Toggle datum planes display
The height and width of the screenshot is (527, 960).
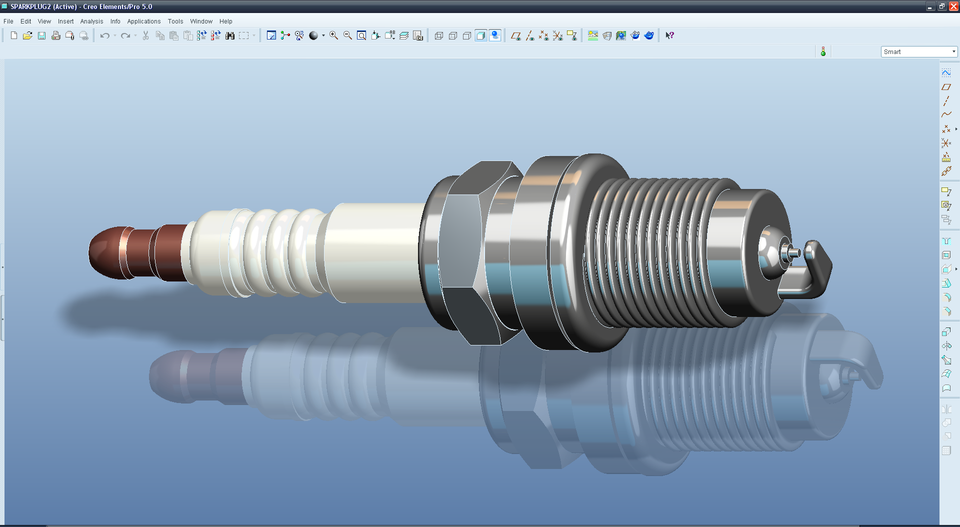[516, 36]
